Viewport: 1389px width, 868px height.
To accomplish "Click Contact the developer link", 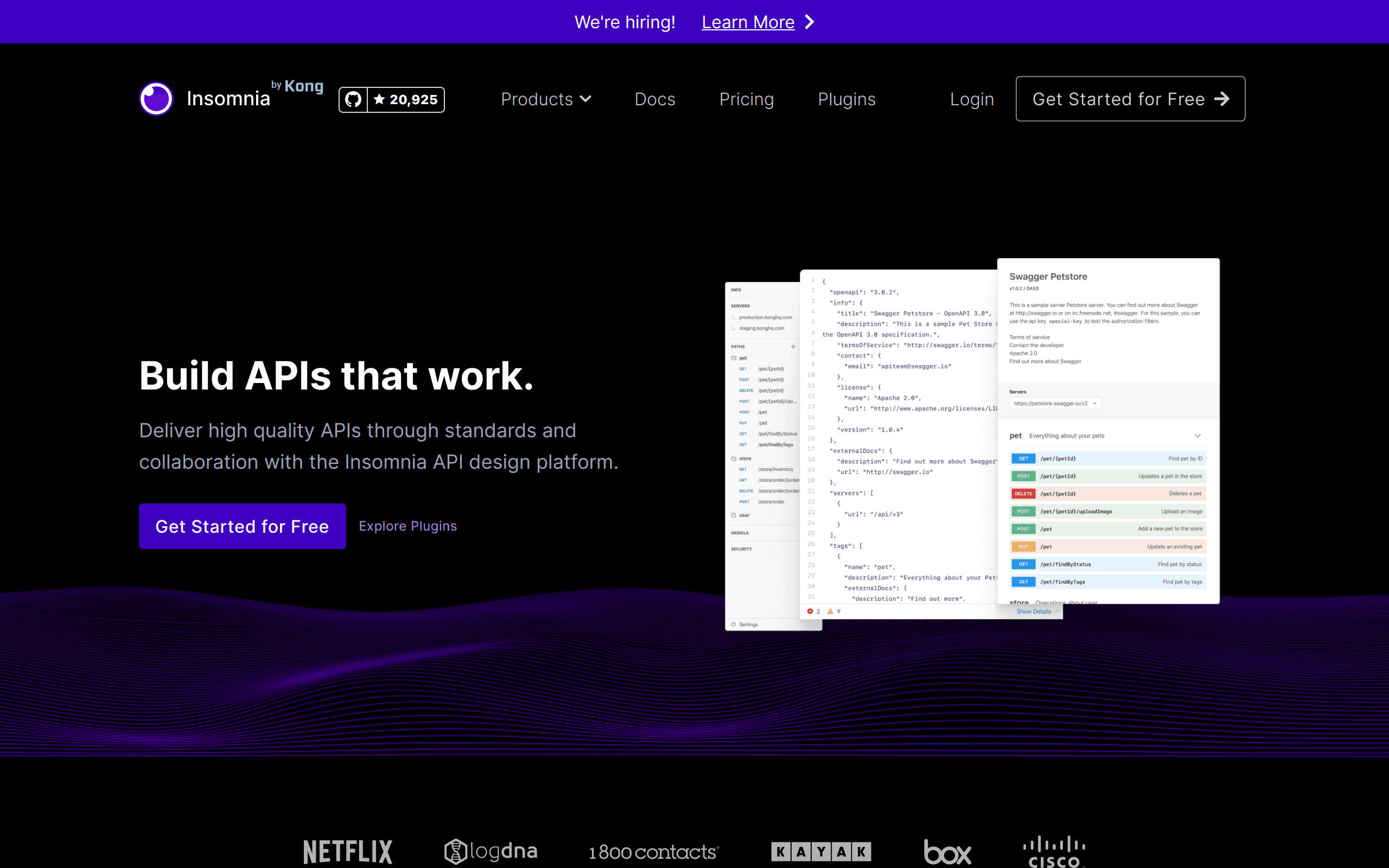I will [x=1036, y=346].
